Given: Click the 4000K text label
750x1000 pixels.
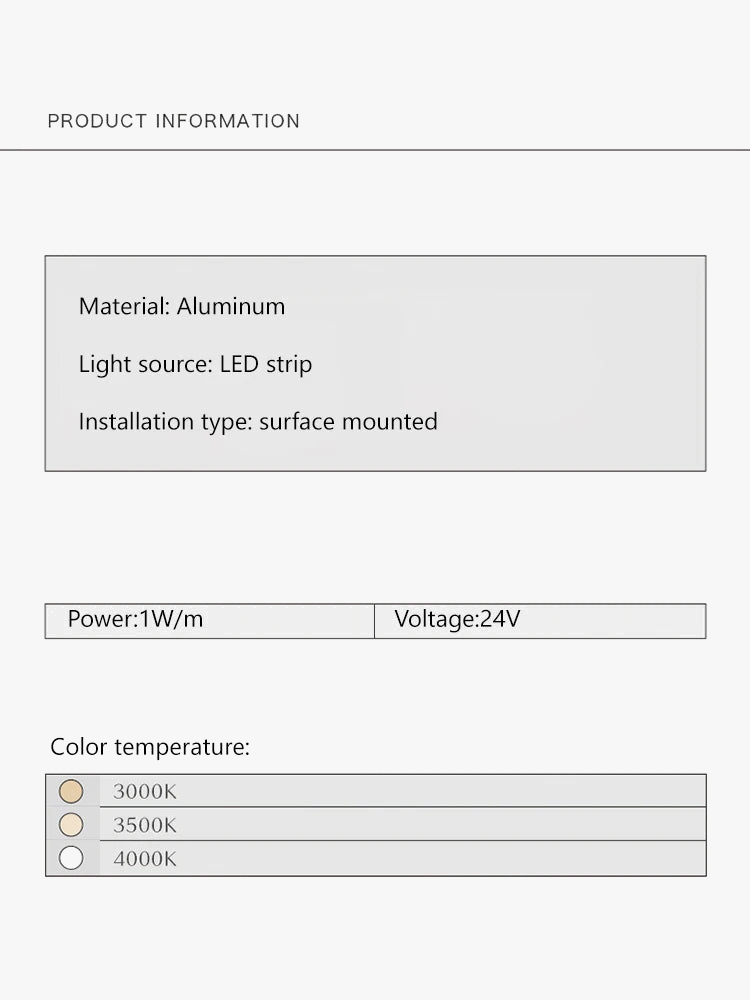Looking at the screenshot, I should pyautogui.click(x=145, y=859).
